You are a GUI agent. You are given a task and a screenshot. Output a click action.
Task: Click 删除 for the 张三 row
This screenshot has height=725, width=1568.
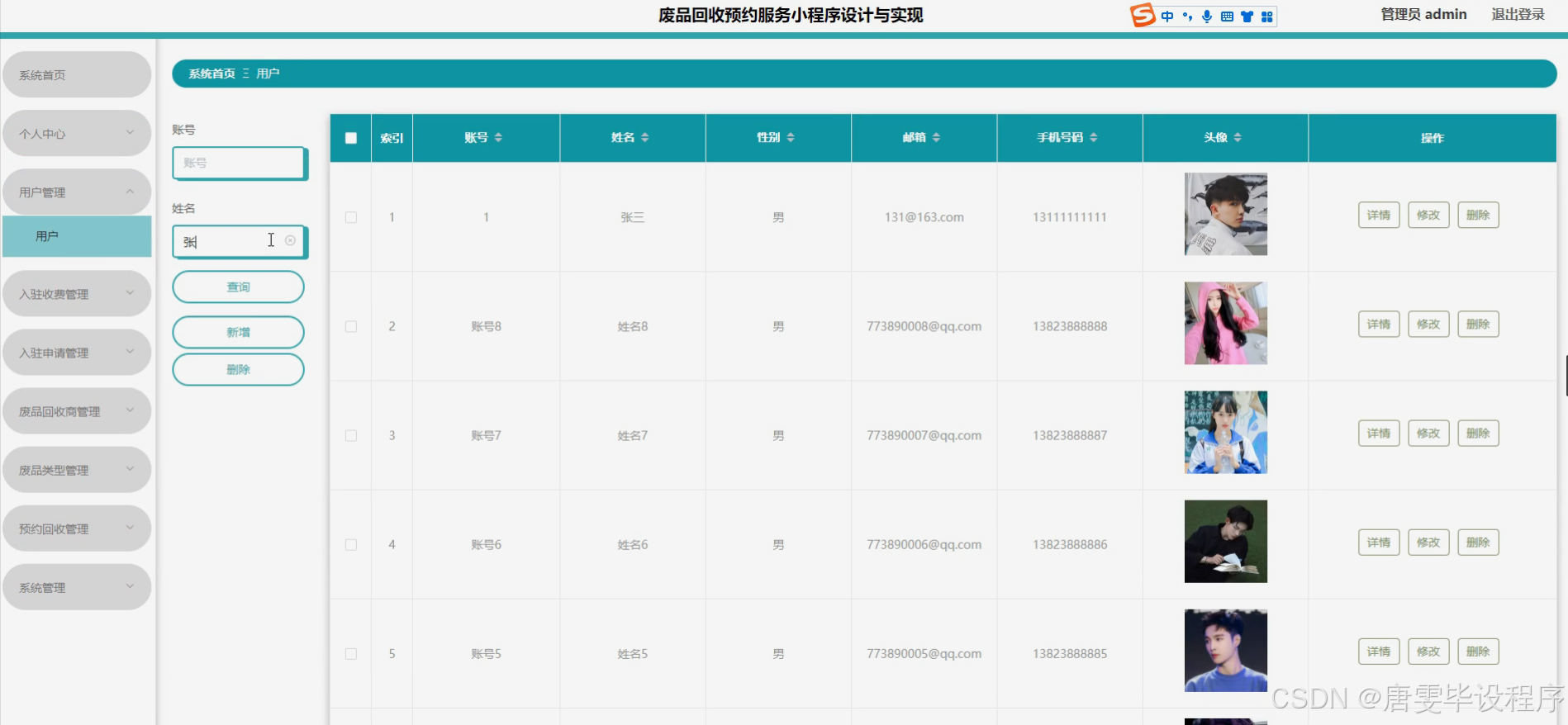1478,215
